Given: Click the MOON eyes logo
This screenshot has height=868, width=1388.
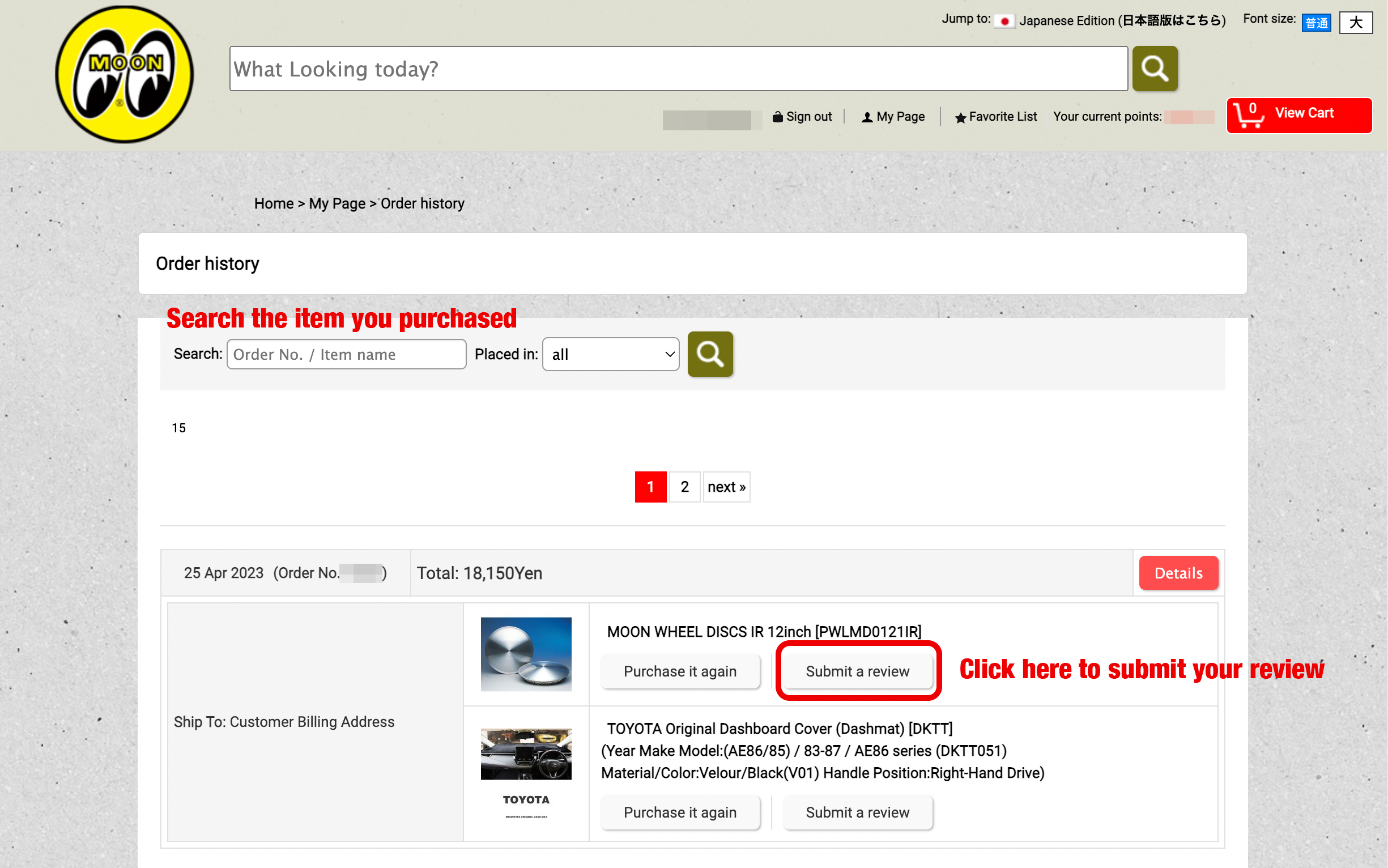Looking at the screenshot, I should click(x=124, y=74).
